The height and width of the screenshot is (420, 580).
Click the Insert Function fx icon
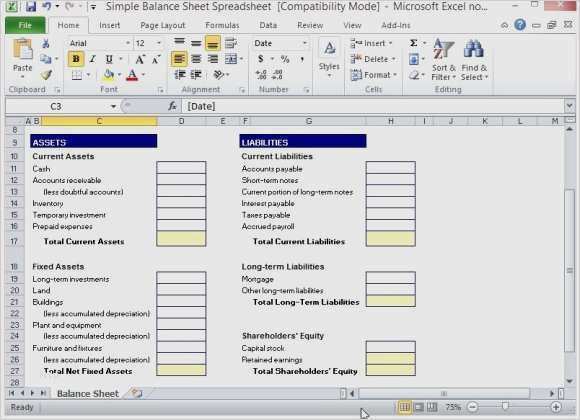point(172,107)
